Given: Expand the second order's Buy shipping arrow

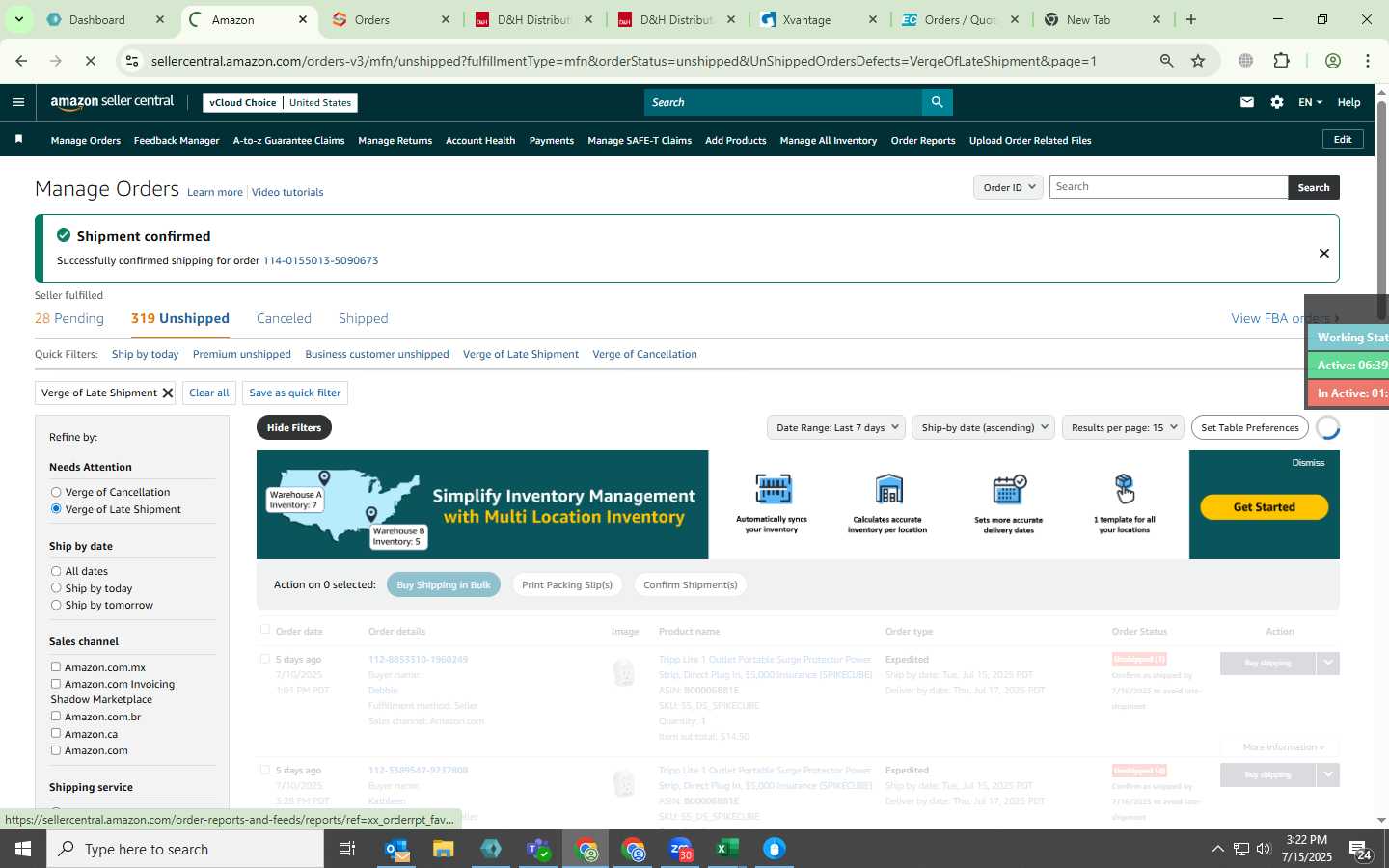Looking at the screenshot, I should coord(1328,774).
